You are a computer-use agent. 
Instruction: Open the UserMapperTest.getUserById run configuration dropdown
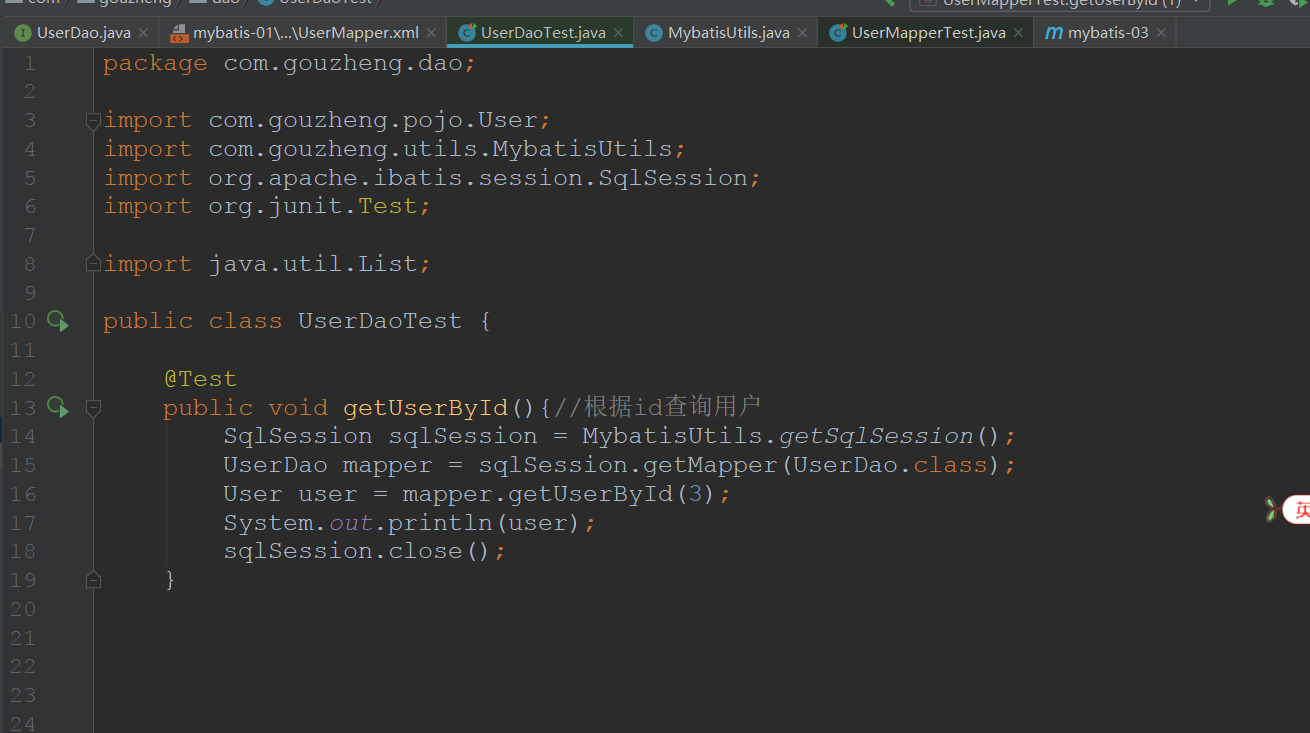point(1059,3)
